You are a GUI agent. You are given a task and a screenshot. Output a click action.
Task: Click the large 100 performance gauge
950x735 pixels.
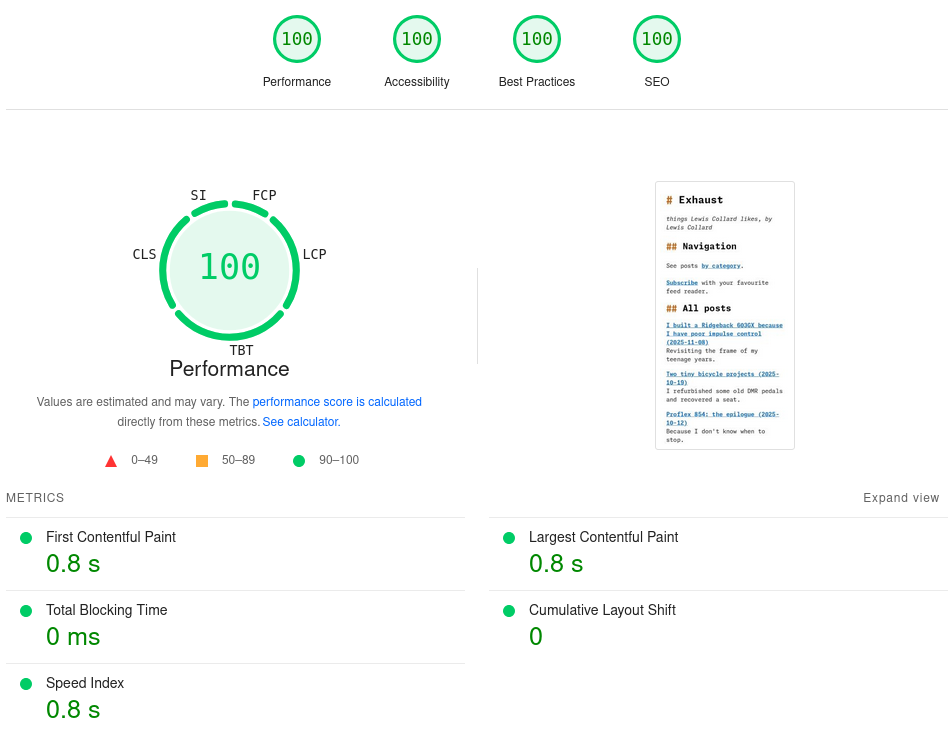coord(229,268)
